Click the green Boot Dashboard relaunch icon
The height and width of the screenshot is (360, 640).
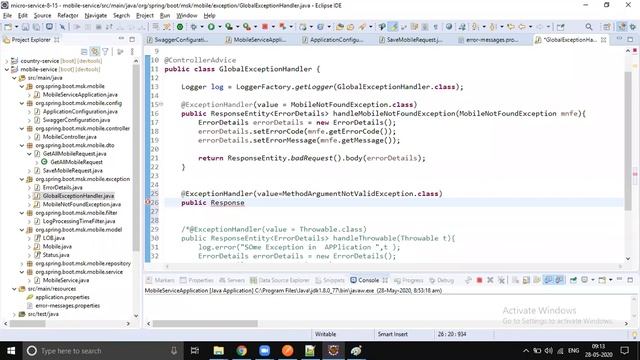180,27
